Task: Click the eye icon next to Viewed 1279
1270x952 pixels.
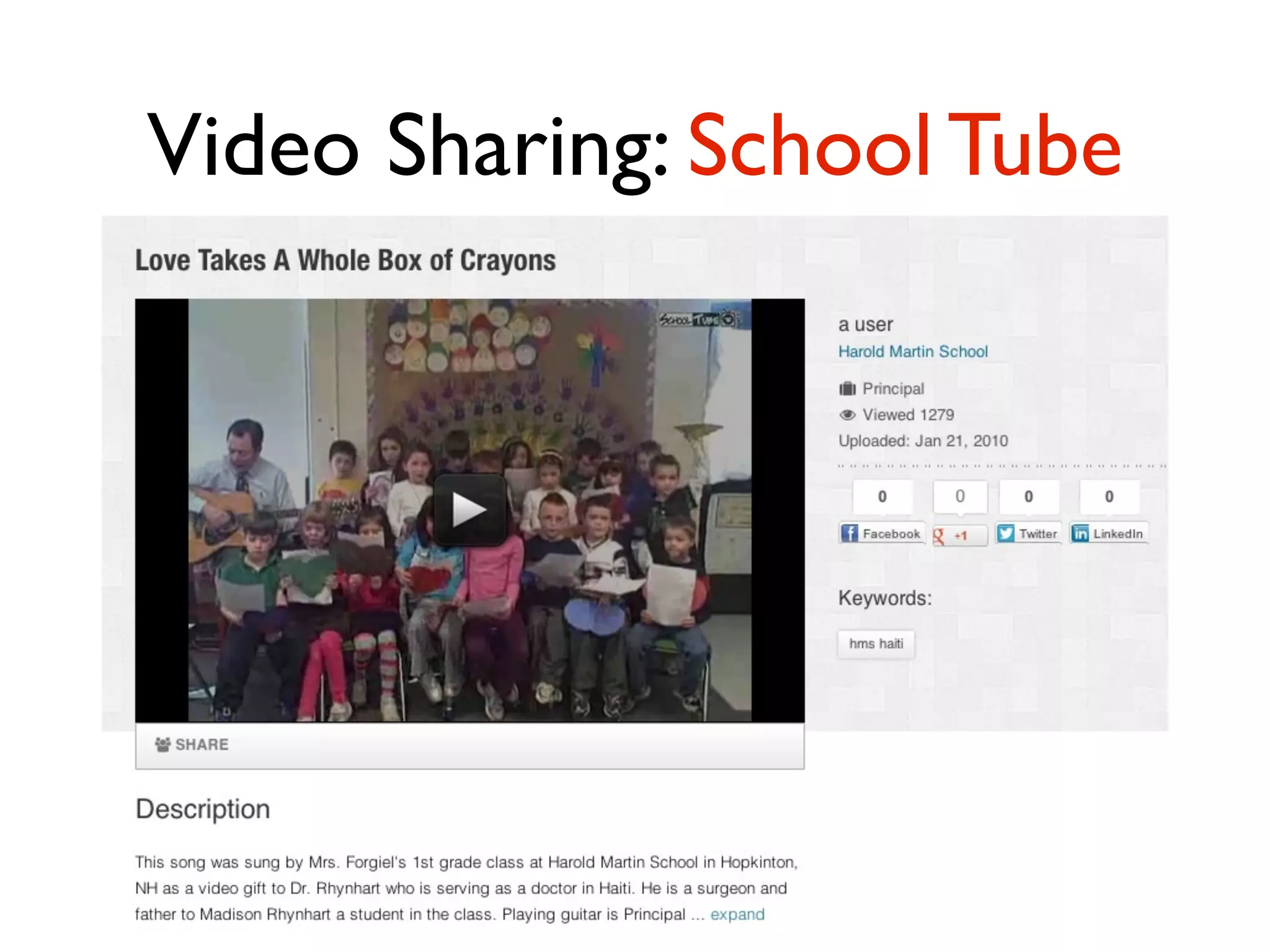Action: click(847, 415)
